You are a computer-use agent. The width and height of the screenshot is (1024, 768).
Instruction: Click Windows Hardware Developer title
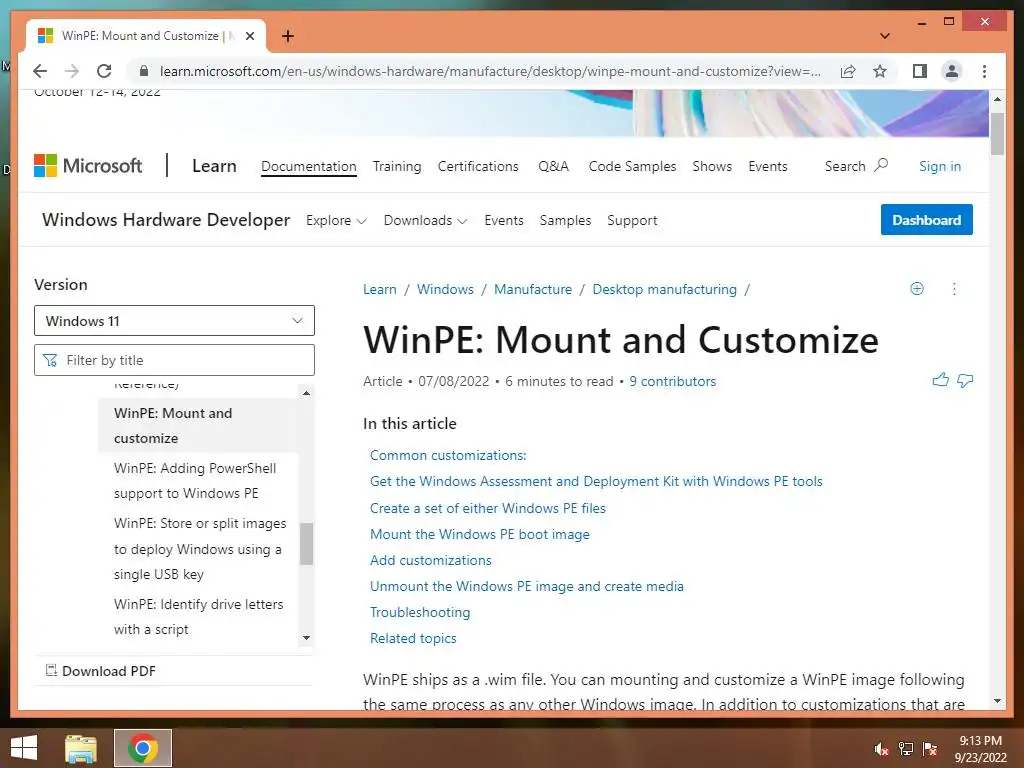coord(166,220)
